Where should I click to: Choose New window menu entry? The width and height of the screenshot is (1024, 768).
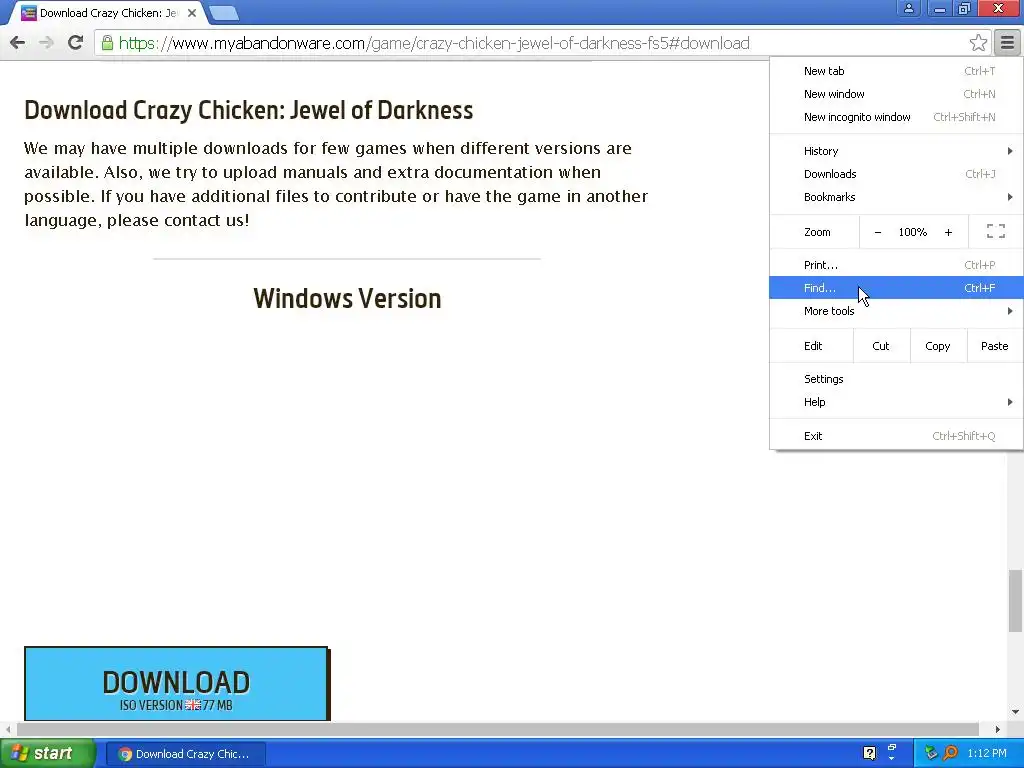[896, 94]
